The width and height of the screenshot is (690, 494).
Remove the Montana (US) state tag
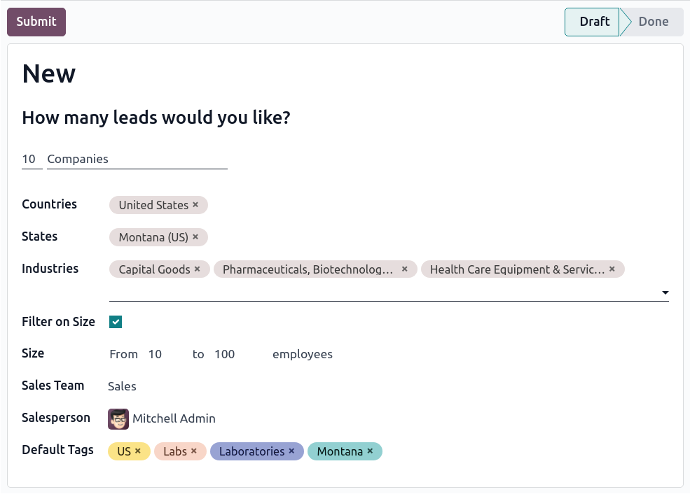pyautogui.click(x=195, y=237)
